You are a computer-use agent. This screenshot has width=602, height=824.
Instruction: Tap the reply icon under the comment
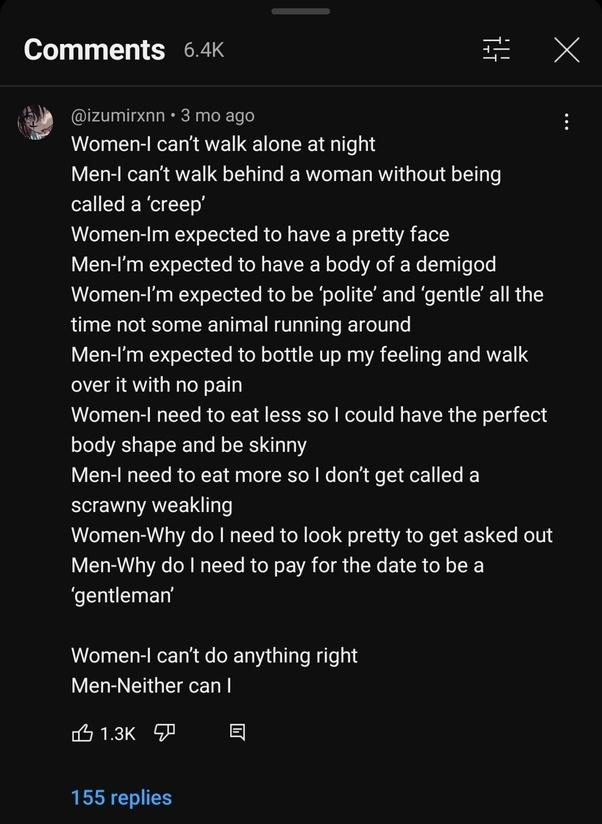click(x=237, y=734)
